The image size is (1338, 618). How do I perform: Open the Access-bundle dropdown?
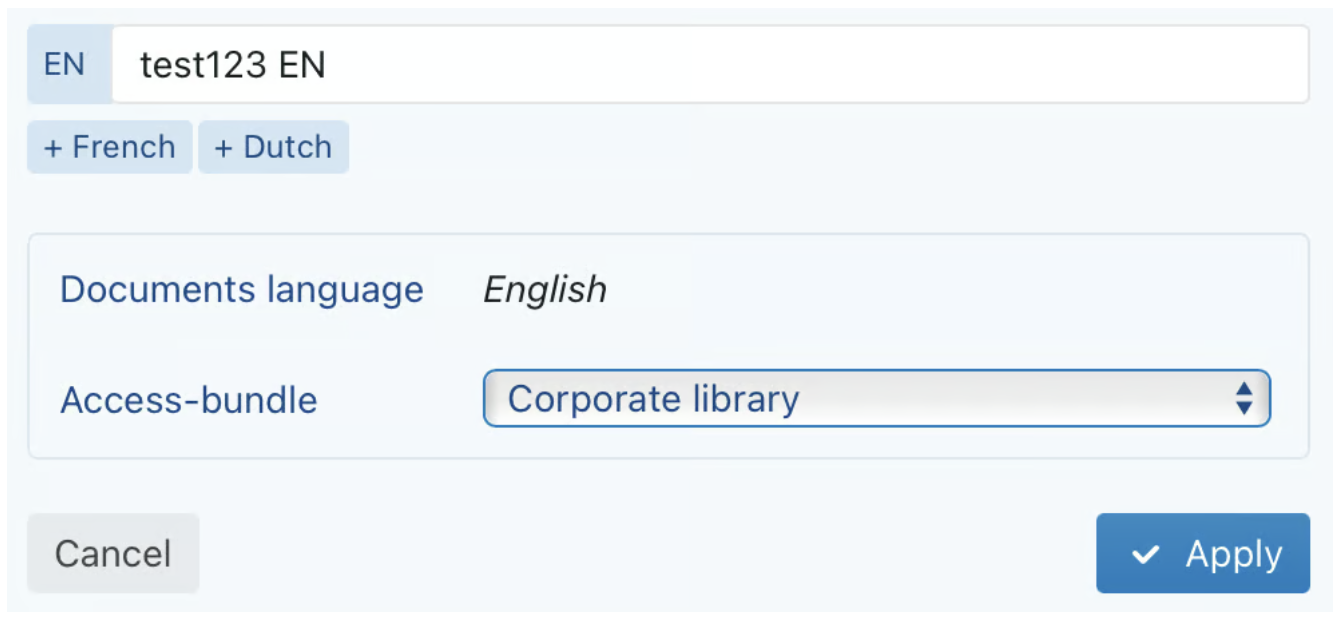[x=876, y=398]
